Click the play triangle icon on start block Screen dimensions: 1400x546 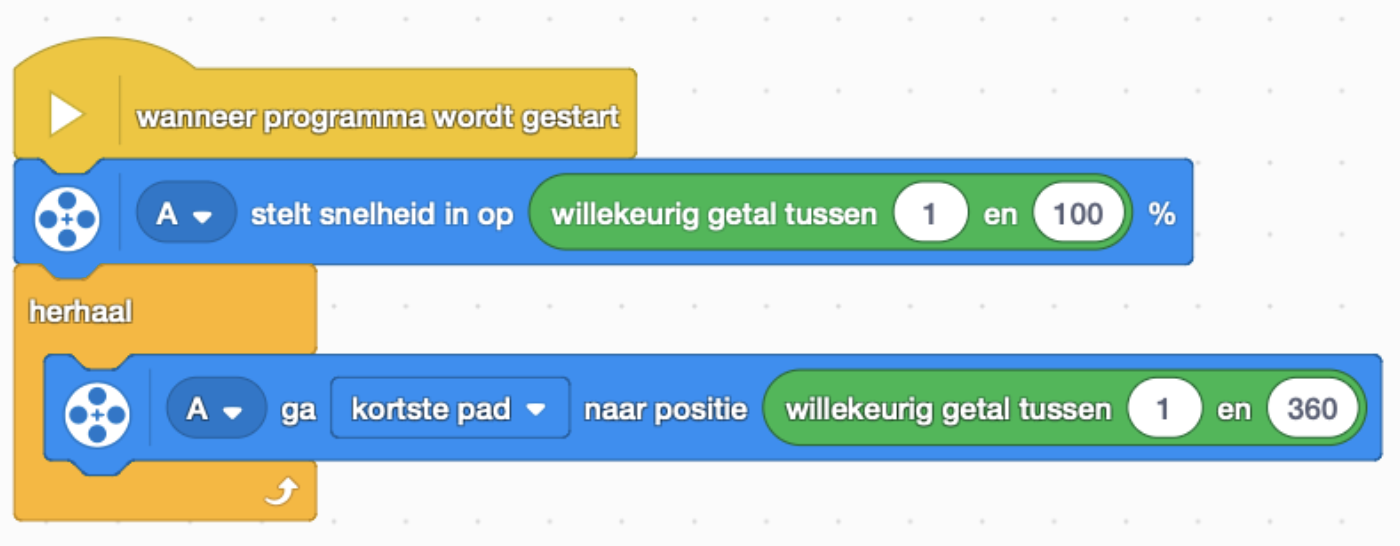click(66, 116)
